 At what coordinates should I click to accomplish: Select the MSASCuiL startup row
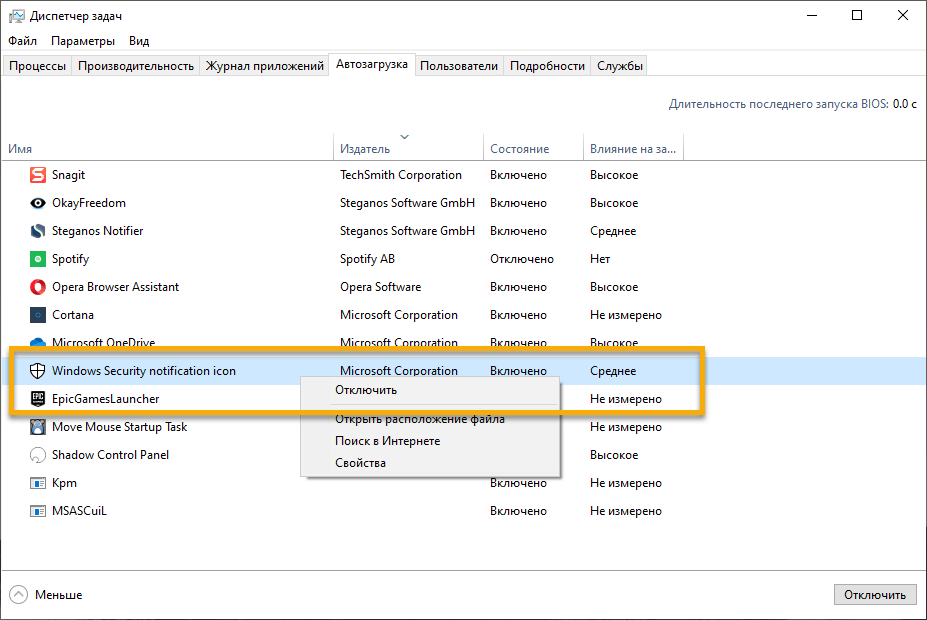(79, 511)
